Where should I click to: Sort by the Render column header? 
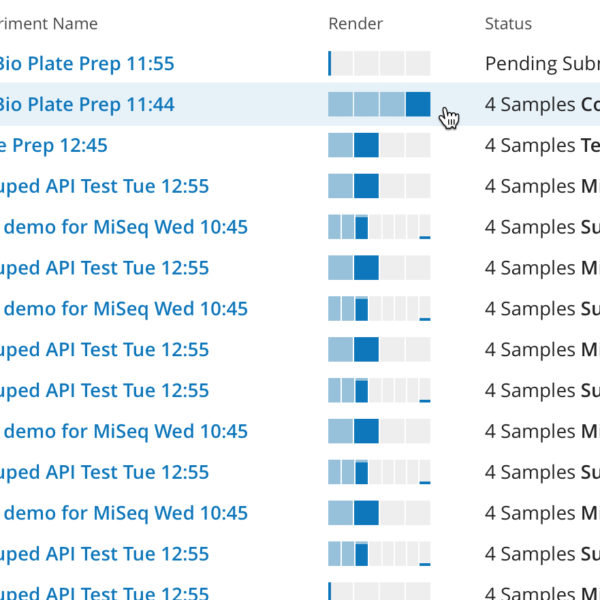tap(355, 23)
